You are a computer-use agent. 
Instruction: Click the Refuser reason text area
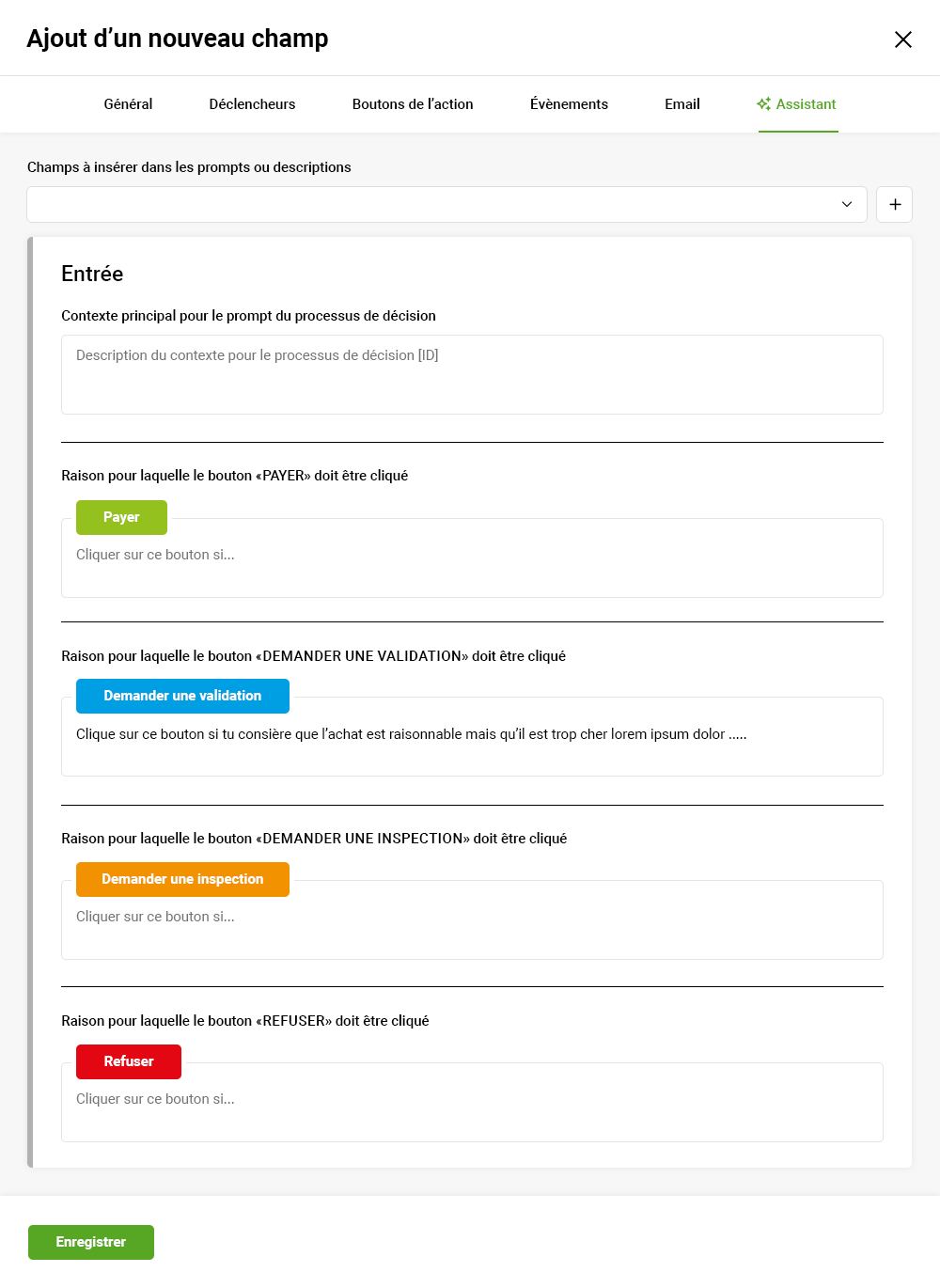tap(472, 1109)
